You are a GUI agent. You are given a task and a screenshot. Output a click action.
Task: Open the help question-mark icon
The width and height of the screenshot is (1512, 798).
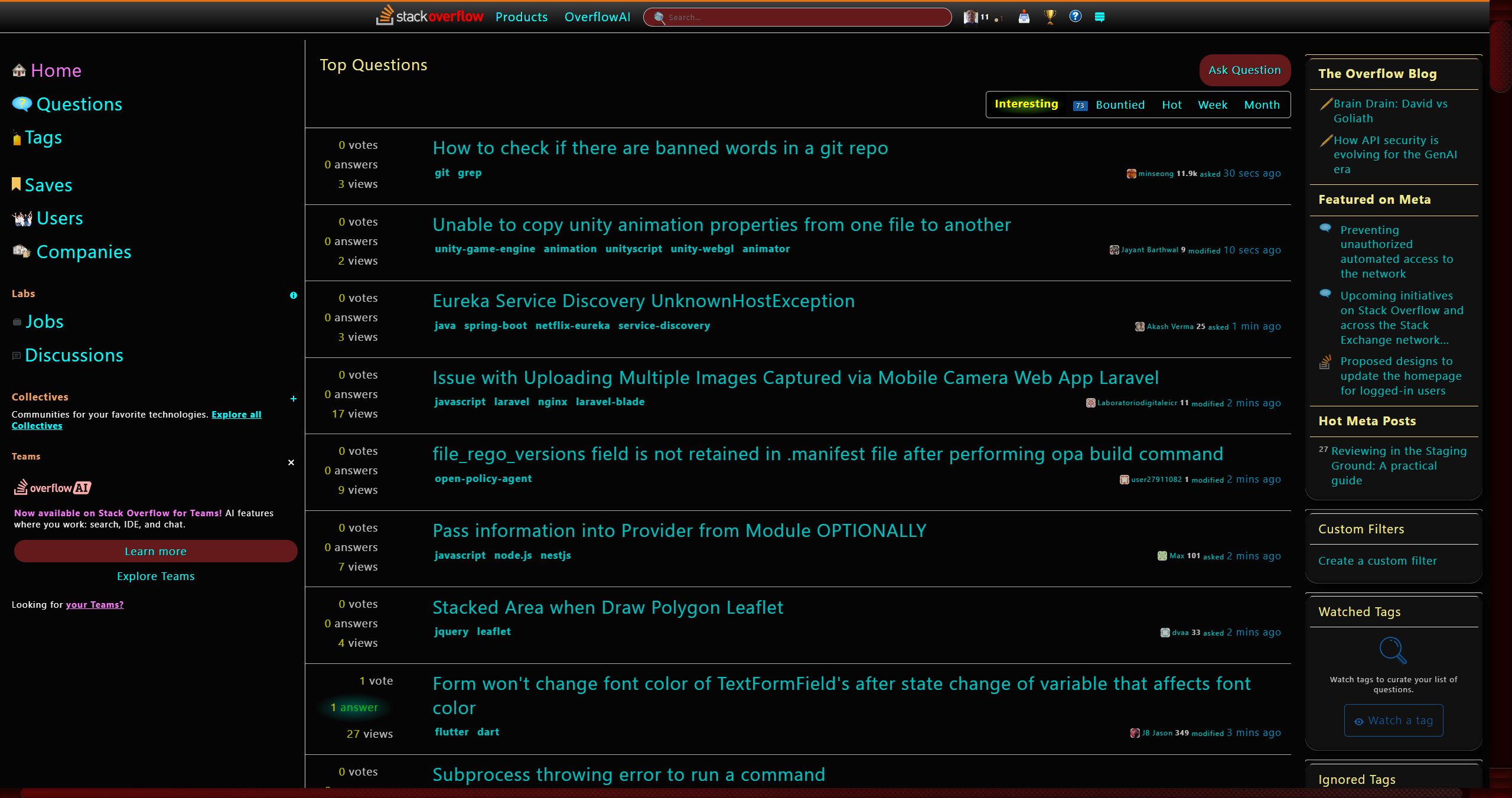tap(1076, 17)
